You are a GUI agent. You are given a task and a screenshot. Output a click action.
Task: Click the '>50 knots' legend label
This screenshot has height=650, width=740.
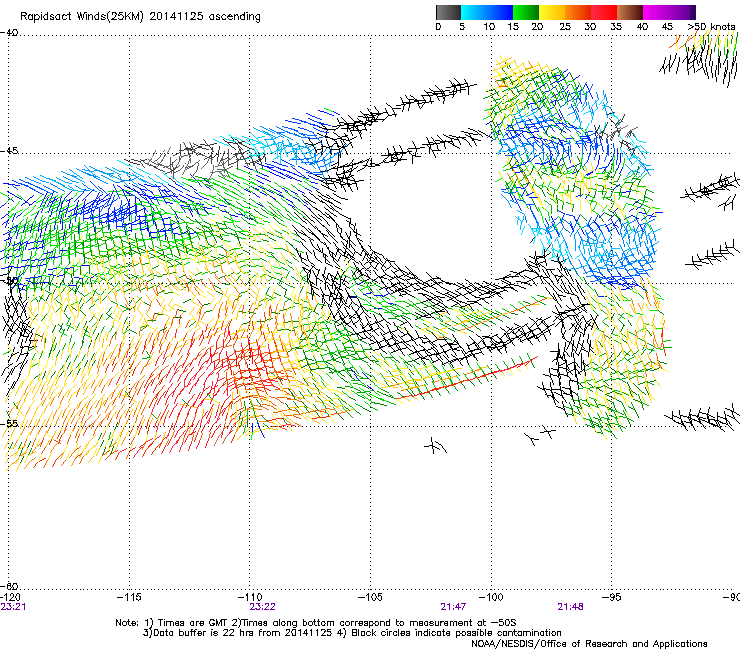click(x=711, y=27)
